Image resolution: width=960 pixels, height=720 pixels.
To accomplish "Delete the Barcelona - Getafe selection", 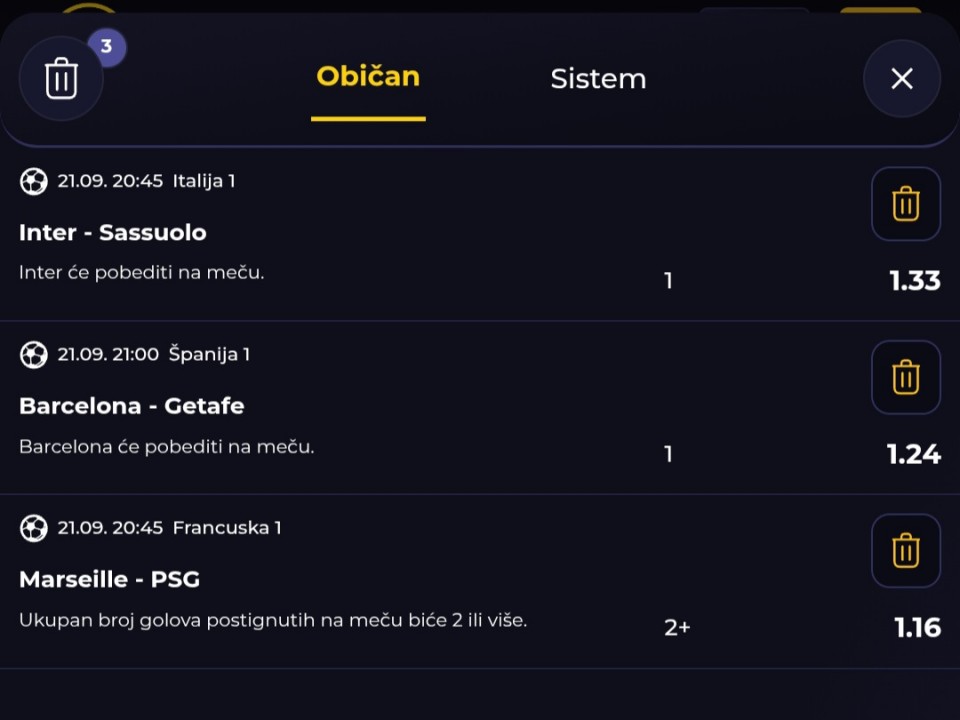I will coord(906,377).
